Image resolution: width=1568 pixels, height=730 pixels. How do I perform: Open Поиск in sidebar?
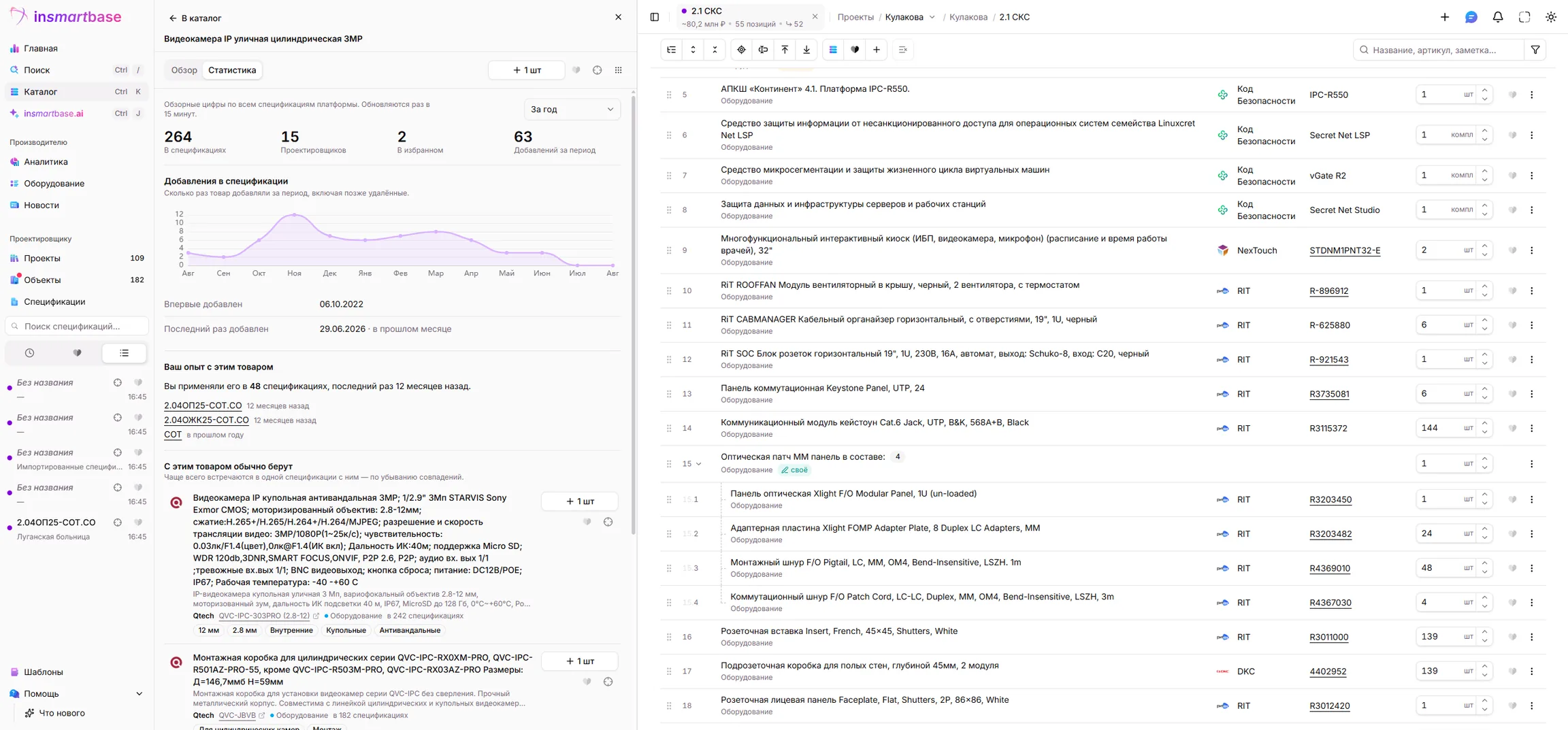coord(76,70)
